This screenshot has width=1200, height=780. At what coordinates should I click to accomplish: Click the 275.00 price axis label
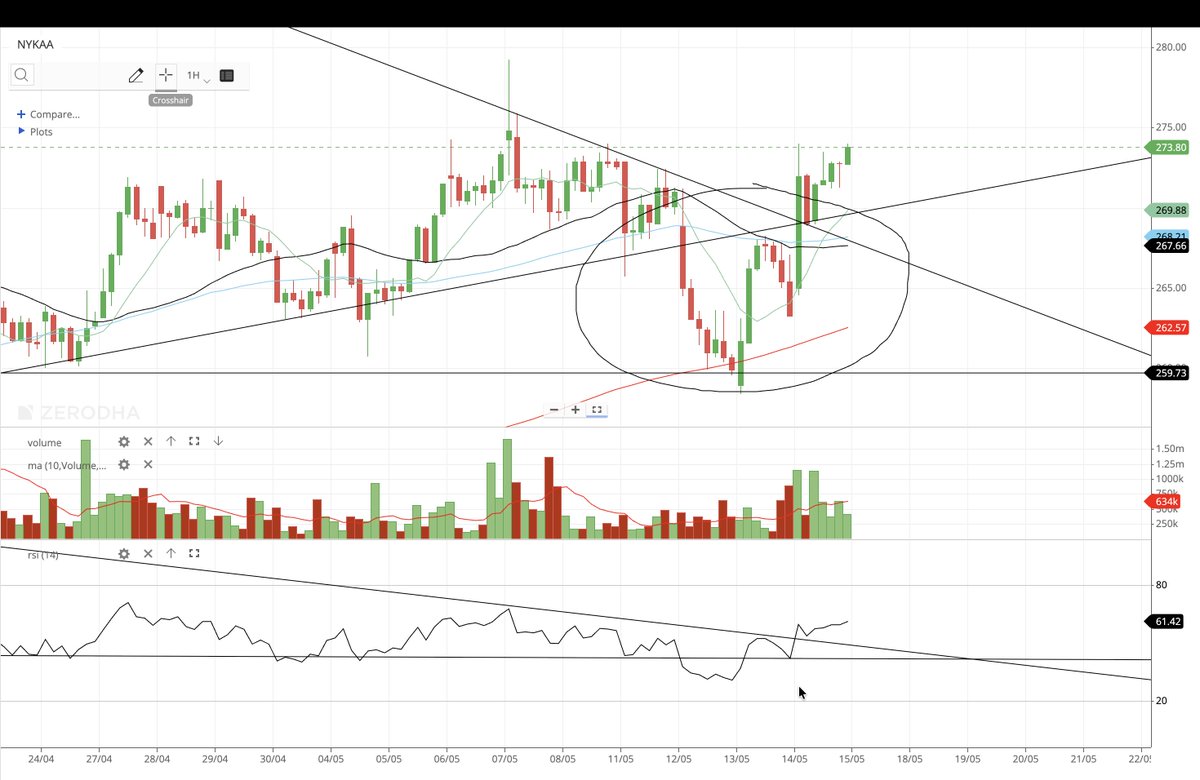point(1171,127)
